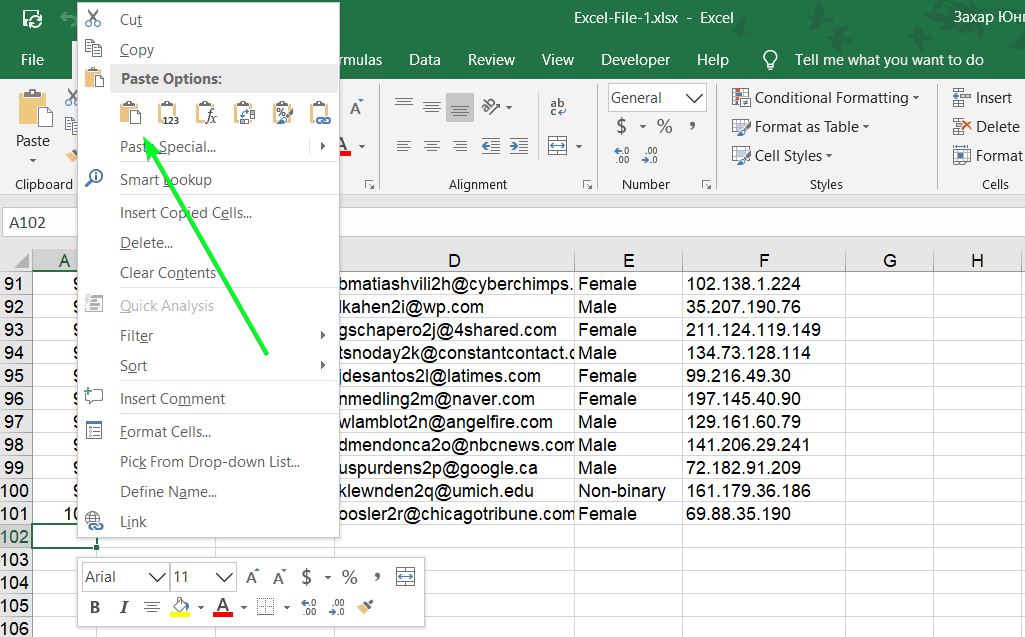The image size is (1025, 637).
Task: Open the General number format dropdown
Action: coord(694,98)
